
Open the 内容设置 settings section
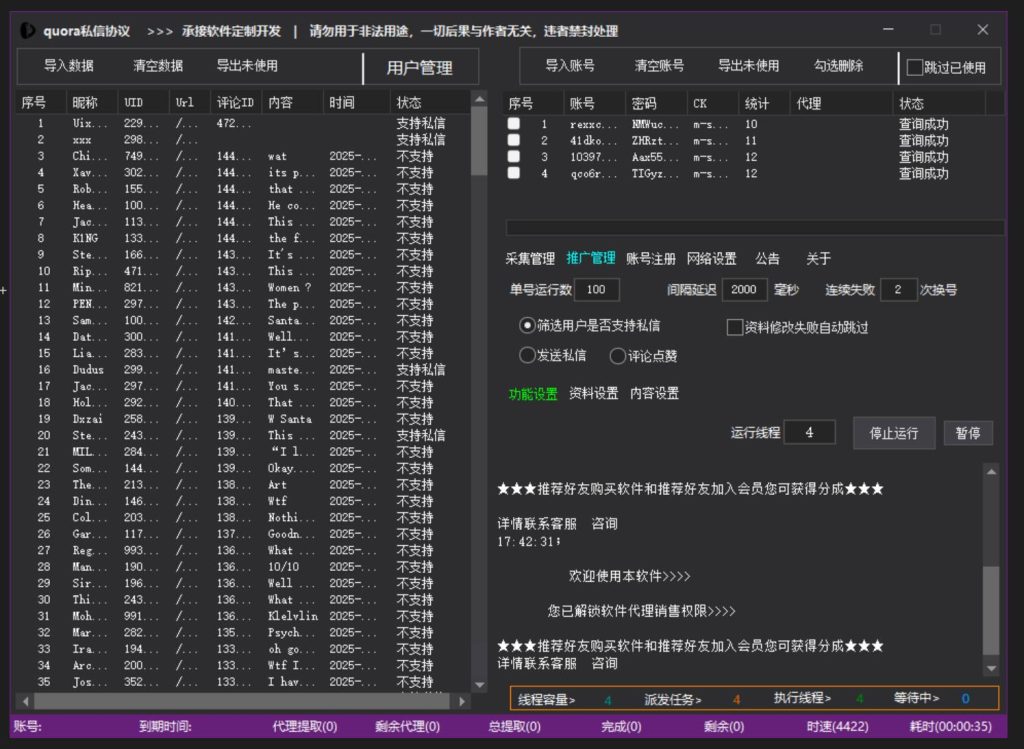[x=652, y=393]
